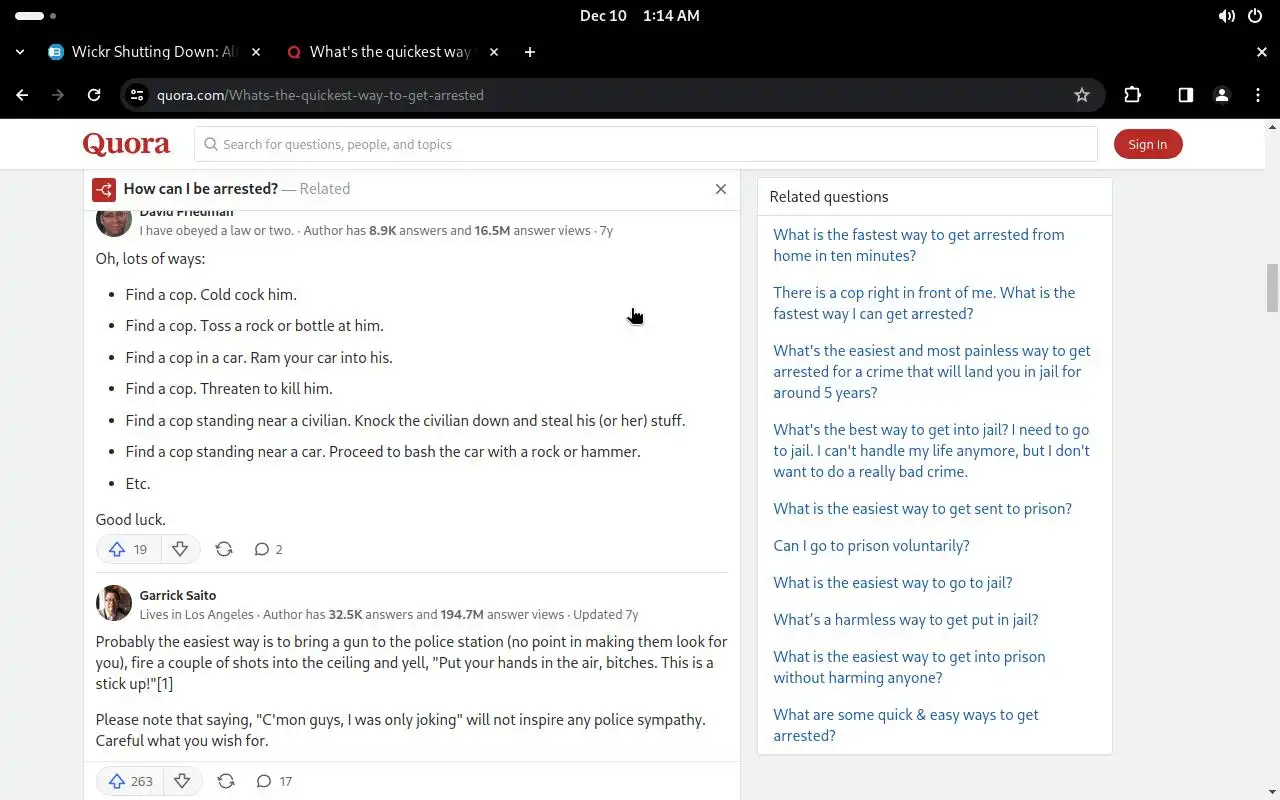Open the 2 comments on David's answer
The width and height of the screenshot is (1280, 800).
pyautogui.click(x=268, y=549)
